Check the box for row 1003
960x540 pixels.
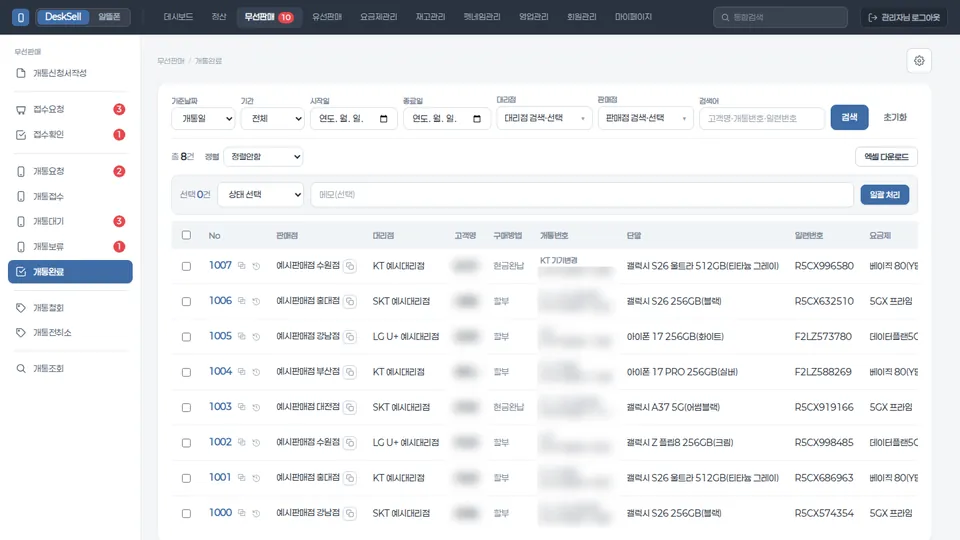click(x=186, y=407)
